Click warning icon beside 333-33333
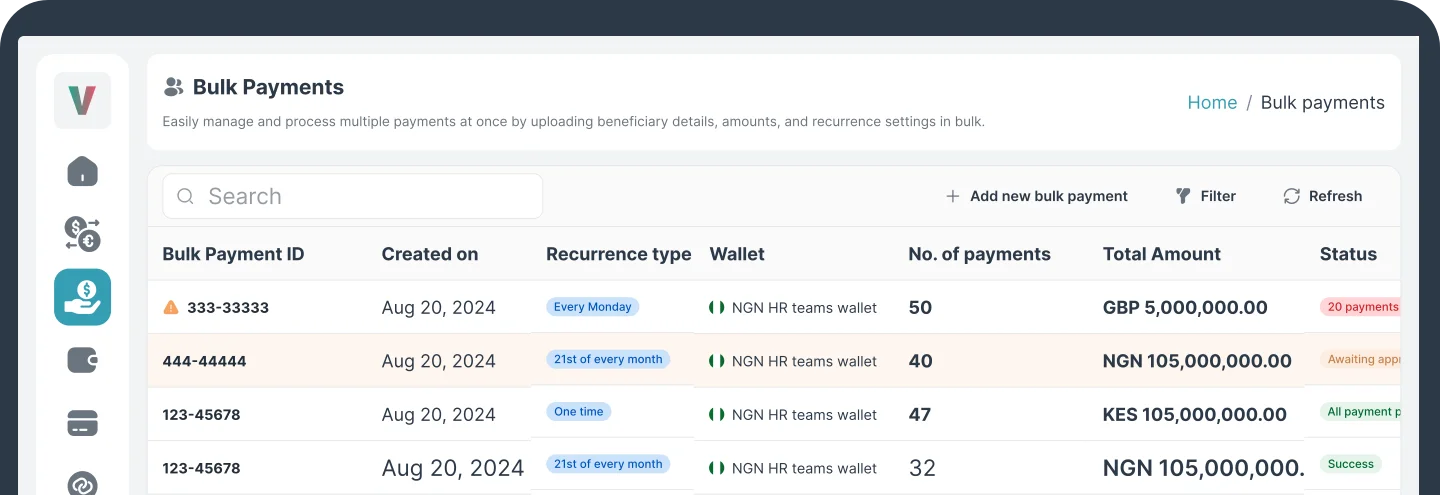 click(x=171, y=307)
